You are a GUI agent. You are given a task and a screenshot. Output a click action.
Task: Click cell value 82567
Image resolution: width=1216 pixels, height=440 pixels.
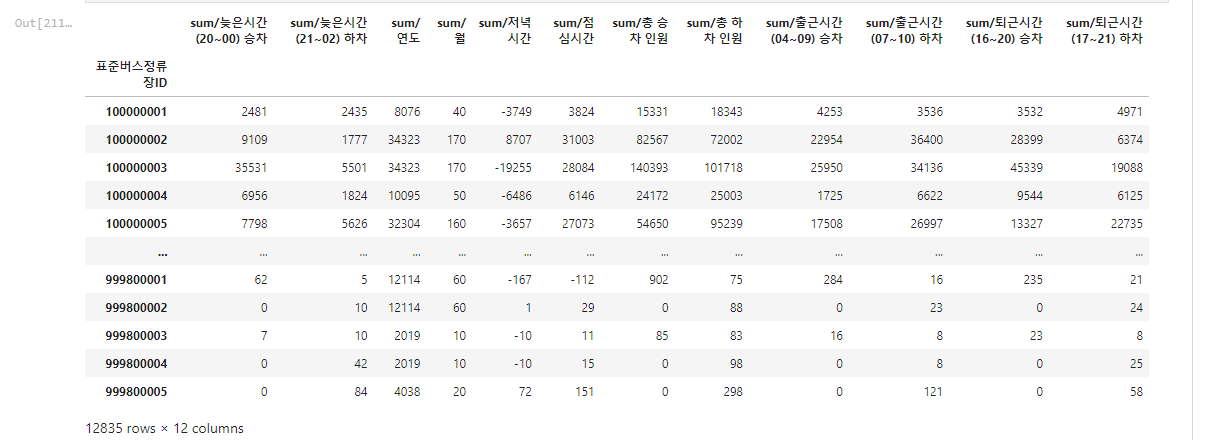tap(652, 139)
